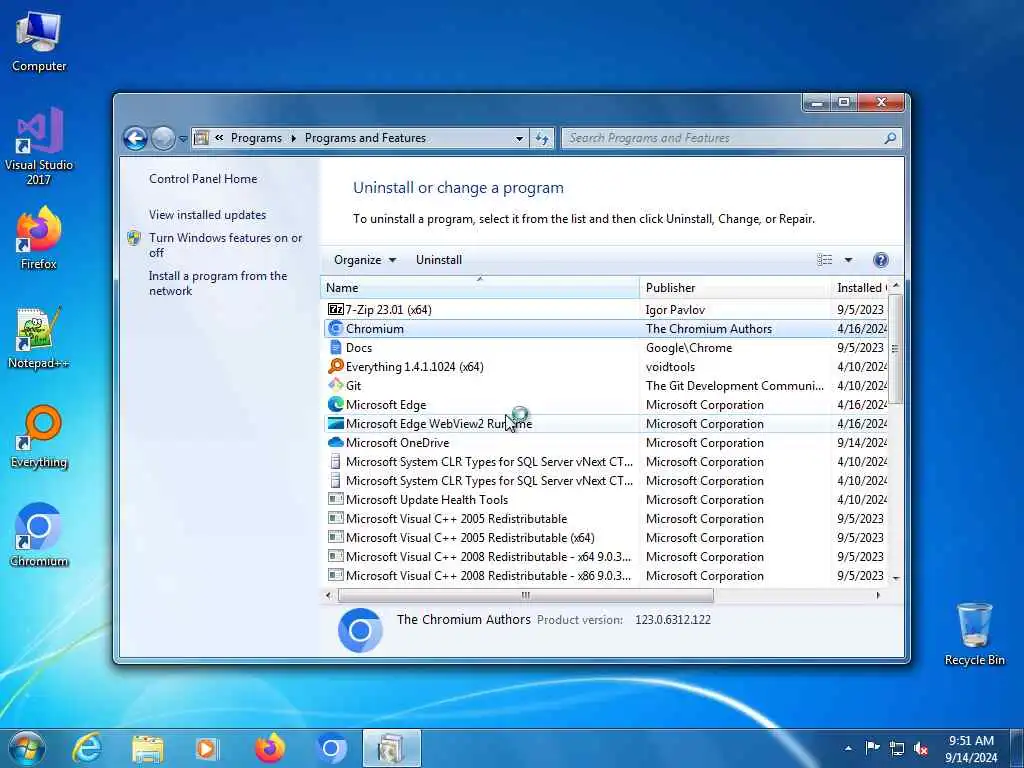Click Uninstall in the command bar
The width and height of the screenshot is (1024, 768).
[439, 260]
